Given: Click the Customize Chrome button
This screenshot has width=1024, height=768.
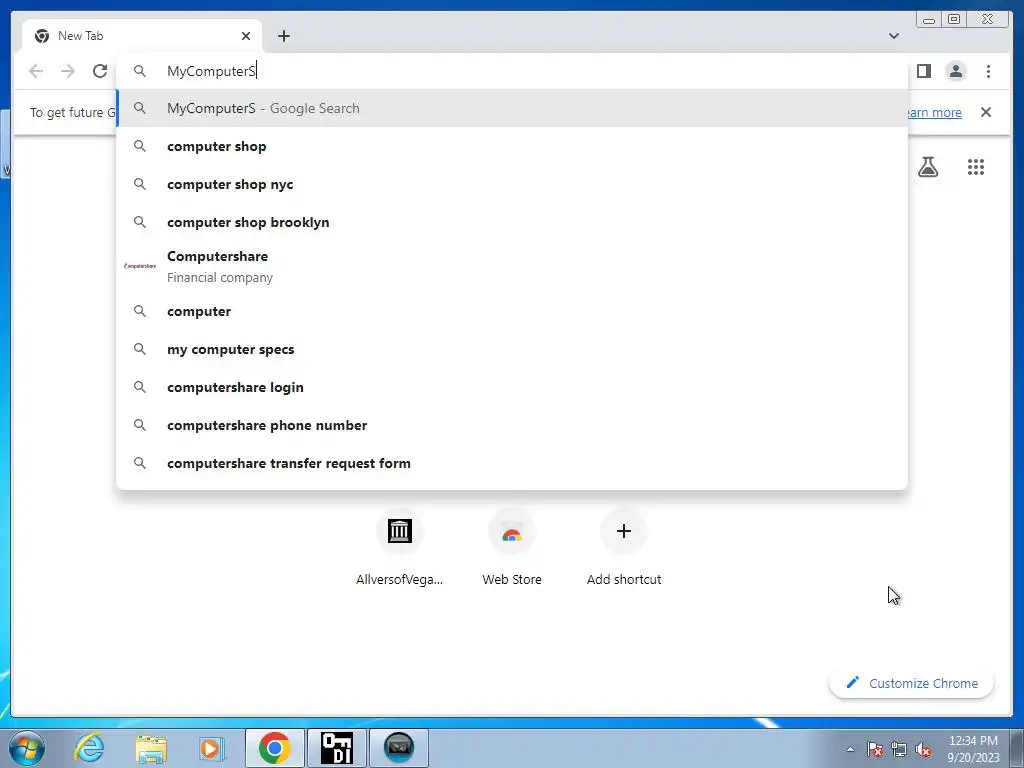Looking at the screenshot, I should click(911, 683).
